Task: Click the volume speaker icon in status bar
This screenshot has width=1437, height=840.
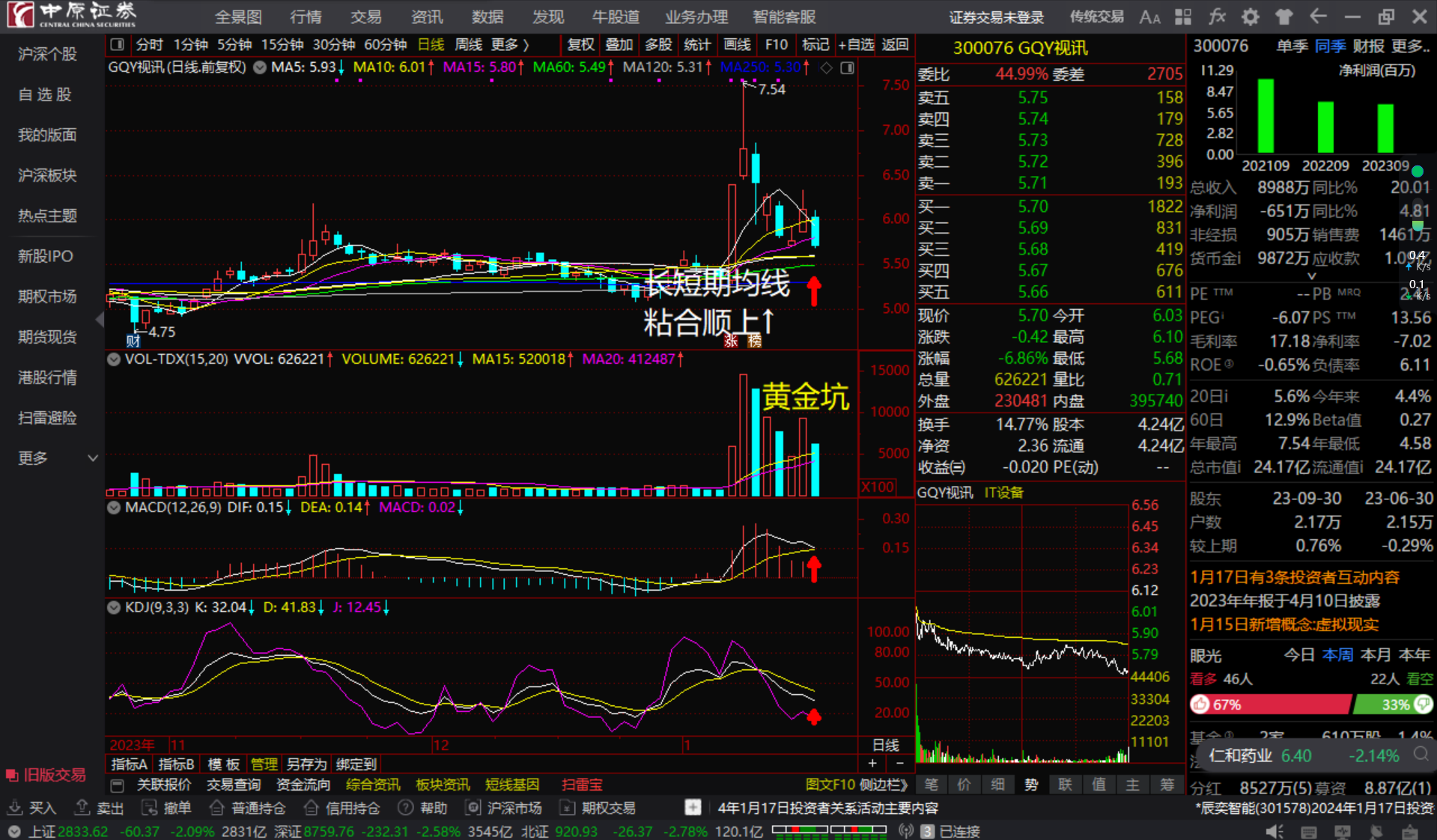Action: pyautogui.click(x=1274, y=831)
